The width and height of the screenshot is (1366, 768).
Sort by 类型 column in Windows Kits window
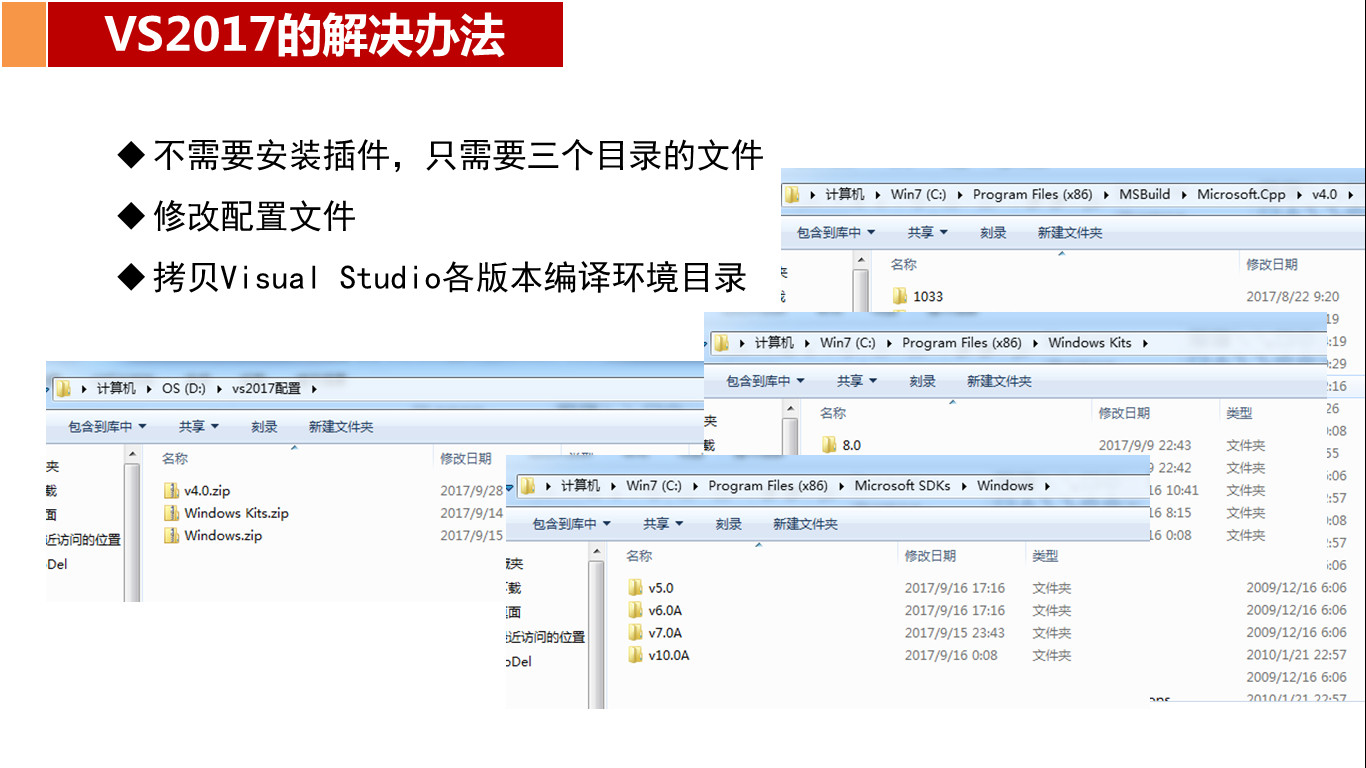point(1239,412)
